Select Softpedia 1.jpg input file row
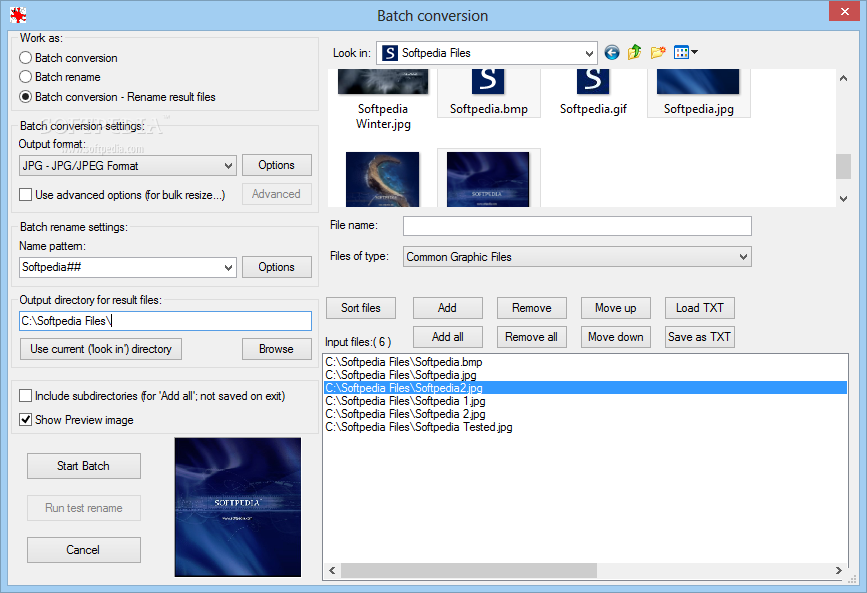The image size is (867, 593). tap(585, 401)
